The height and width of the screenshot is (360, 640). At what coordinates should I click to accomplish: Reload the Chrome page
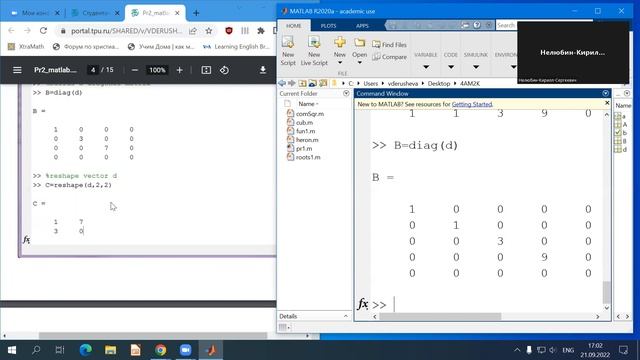(x=43, y=31)
